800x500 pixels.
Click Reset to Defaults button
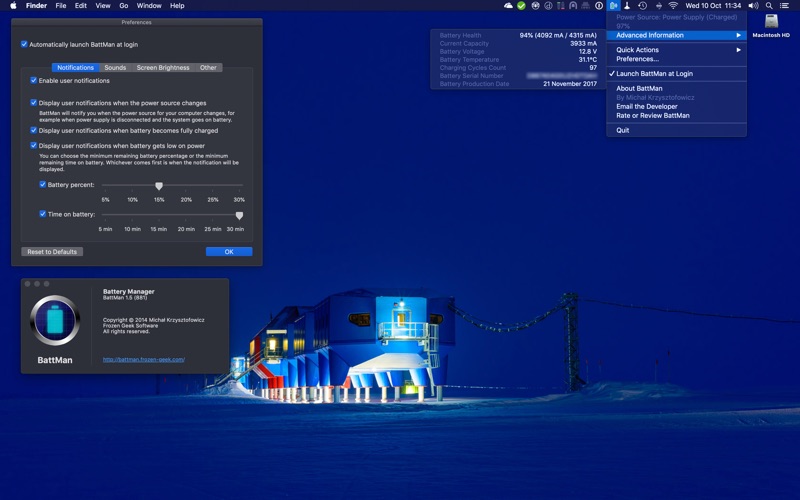click(52, 252)
